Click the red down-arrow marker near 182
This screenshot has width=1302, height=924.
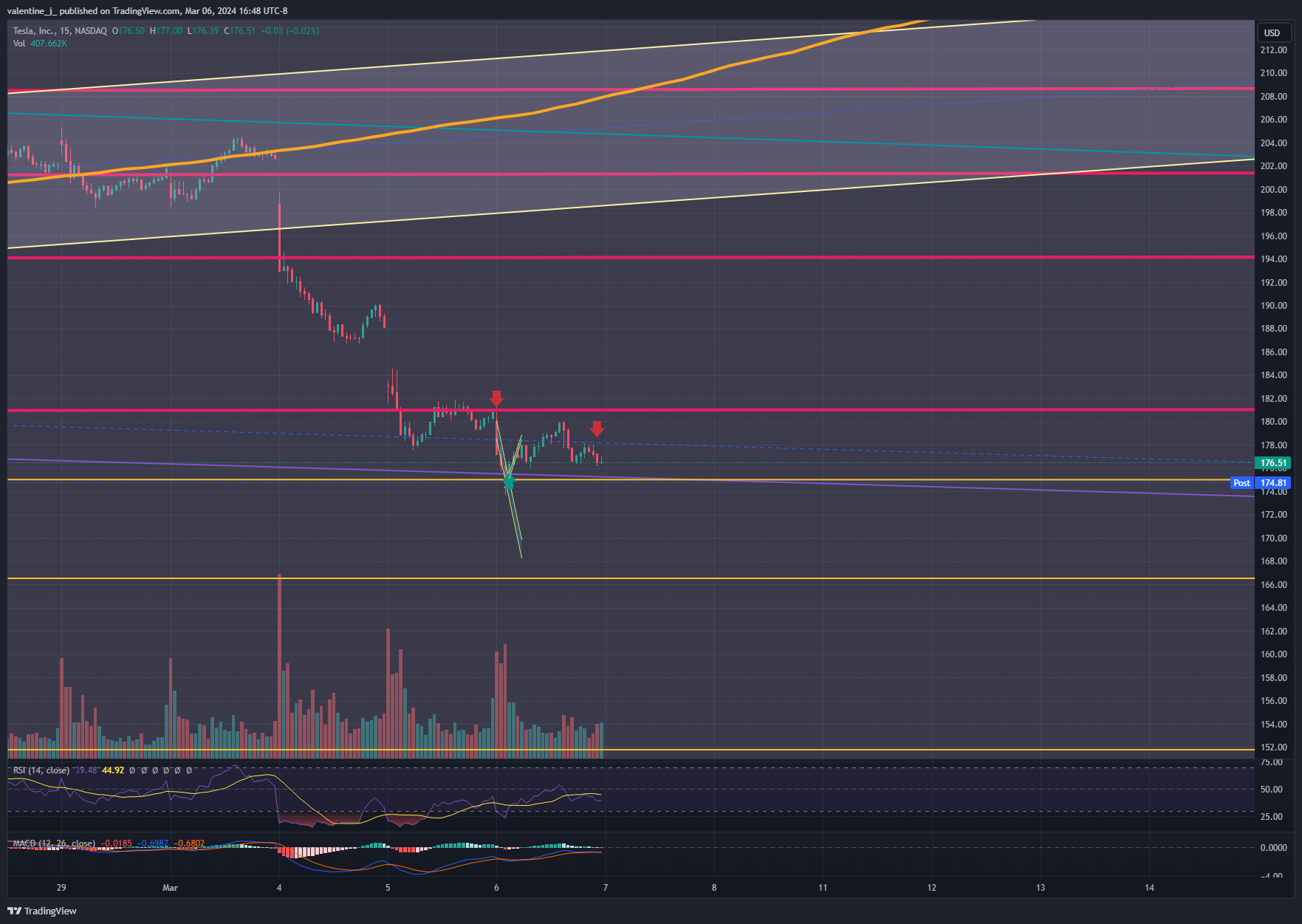pos(496,399)
